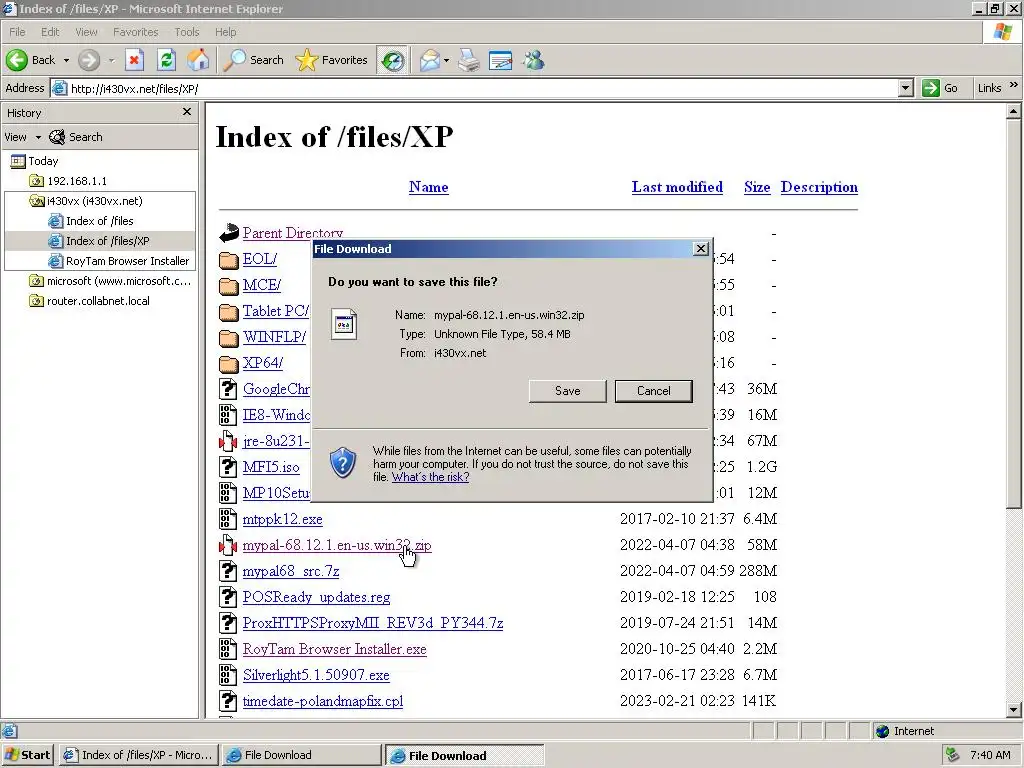Open Silverlight5.1.50907.exe link
1024x768 pixels.
316,675
